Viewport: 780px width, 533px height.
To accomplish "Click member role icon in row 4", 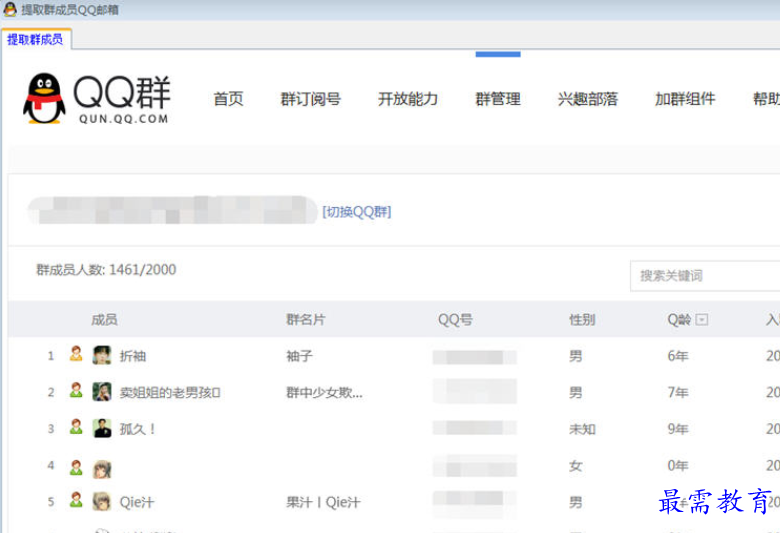I will tap(76, 468).
